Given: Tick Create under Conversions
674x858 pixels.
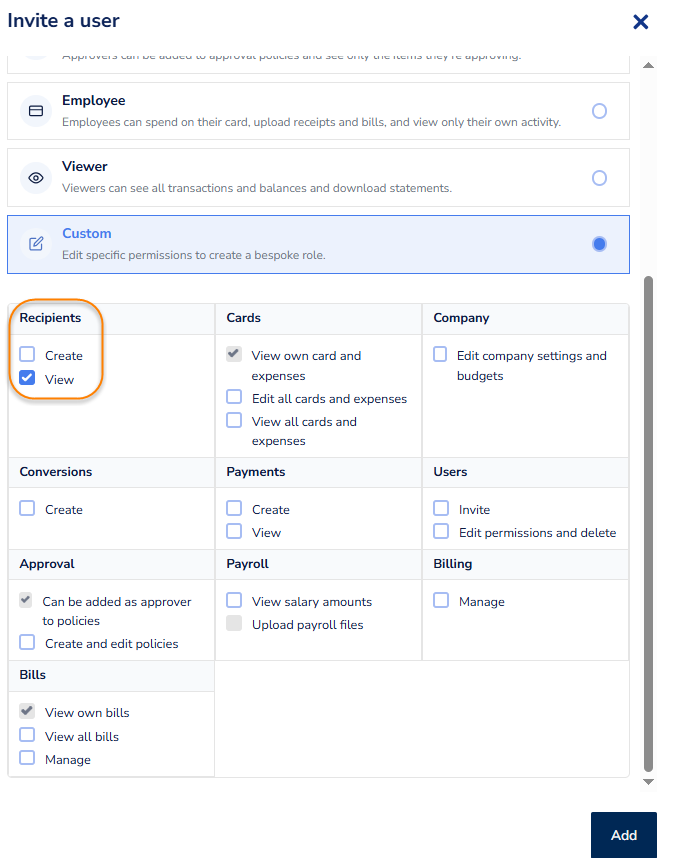Looking at the screenshot, I should point(27,509).
